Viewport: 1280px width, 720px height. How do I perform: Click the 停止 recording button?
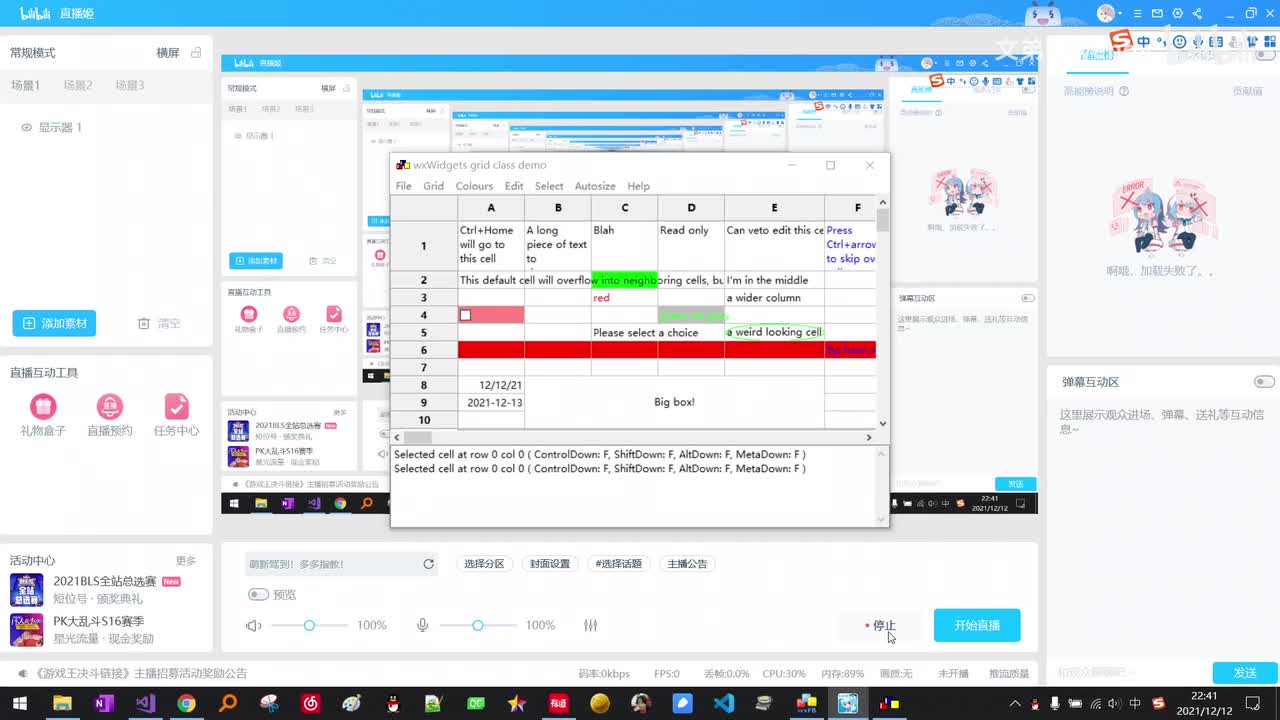(x=881, y=625)
